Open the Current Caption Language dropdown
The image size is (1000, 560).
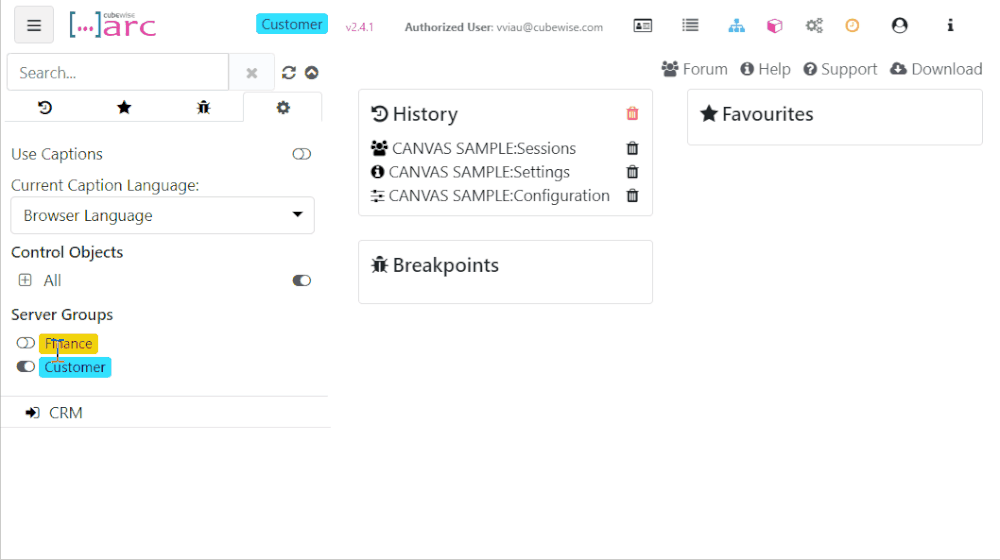pyautogui.click(x=162, y=215)
